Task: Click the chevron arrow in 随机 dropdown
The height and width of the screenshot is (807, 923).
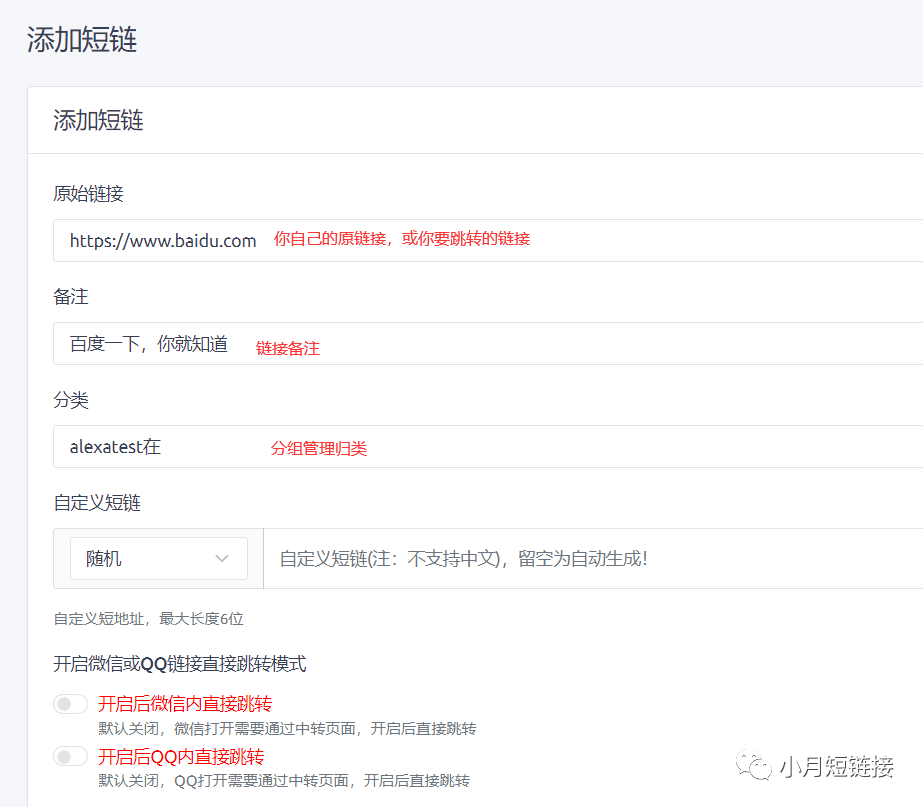Action: coord(222,558)
